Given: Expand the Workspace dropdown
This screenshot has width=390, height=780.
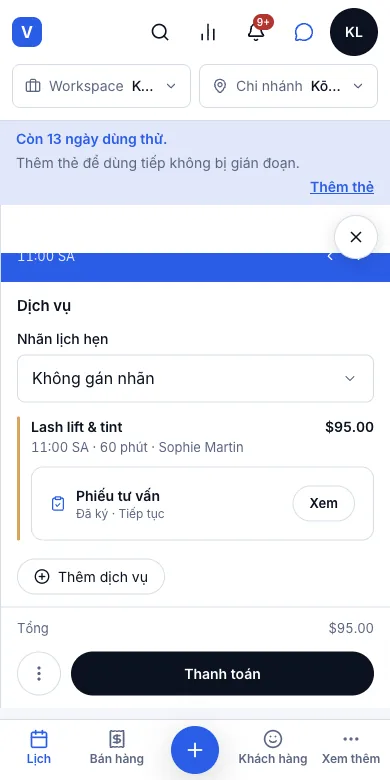Looking at the screenshot, I should click(x=101, y=86).
